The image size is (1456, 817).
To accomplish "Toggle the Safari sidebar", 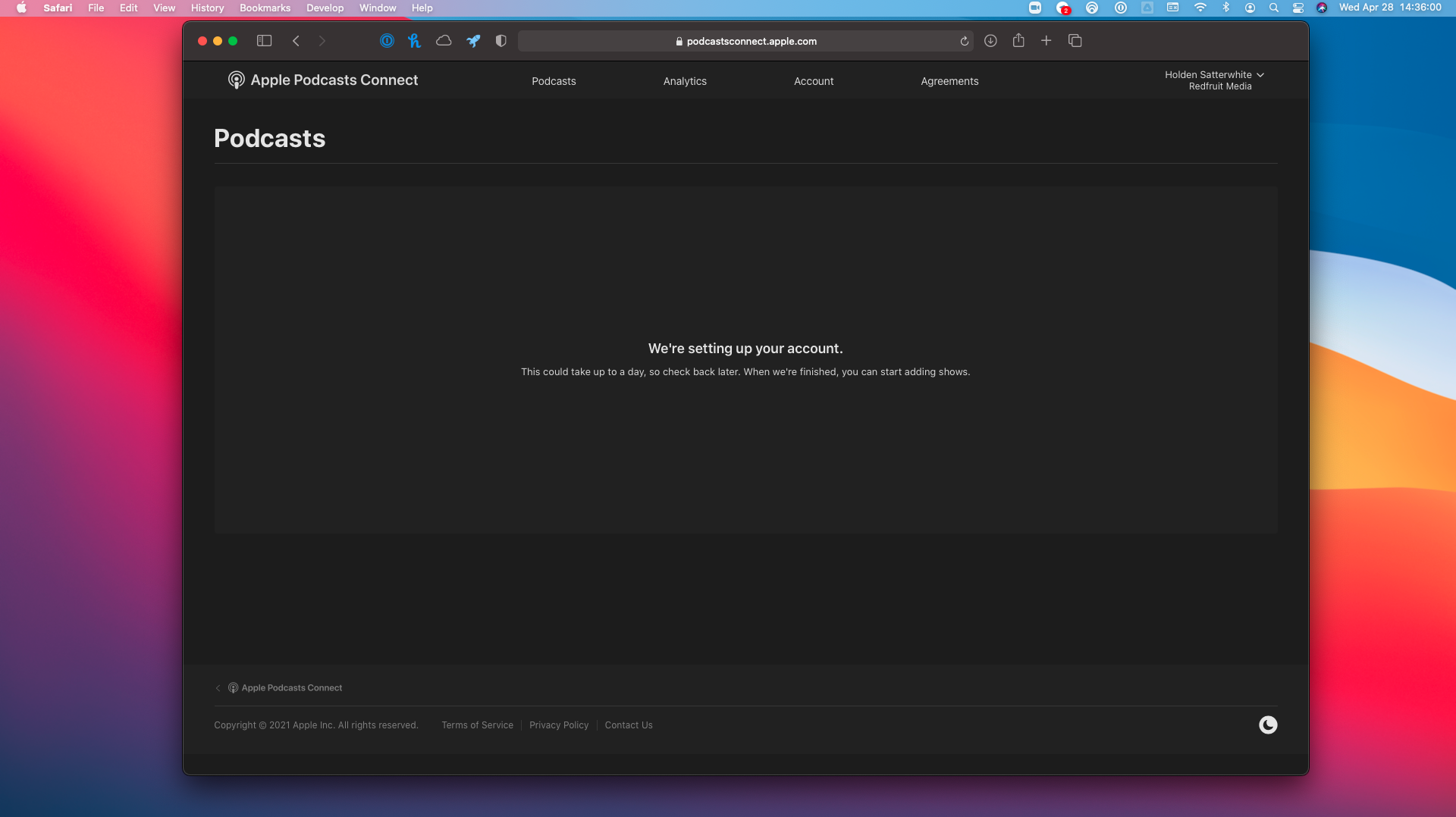I will coord(264,41).
